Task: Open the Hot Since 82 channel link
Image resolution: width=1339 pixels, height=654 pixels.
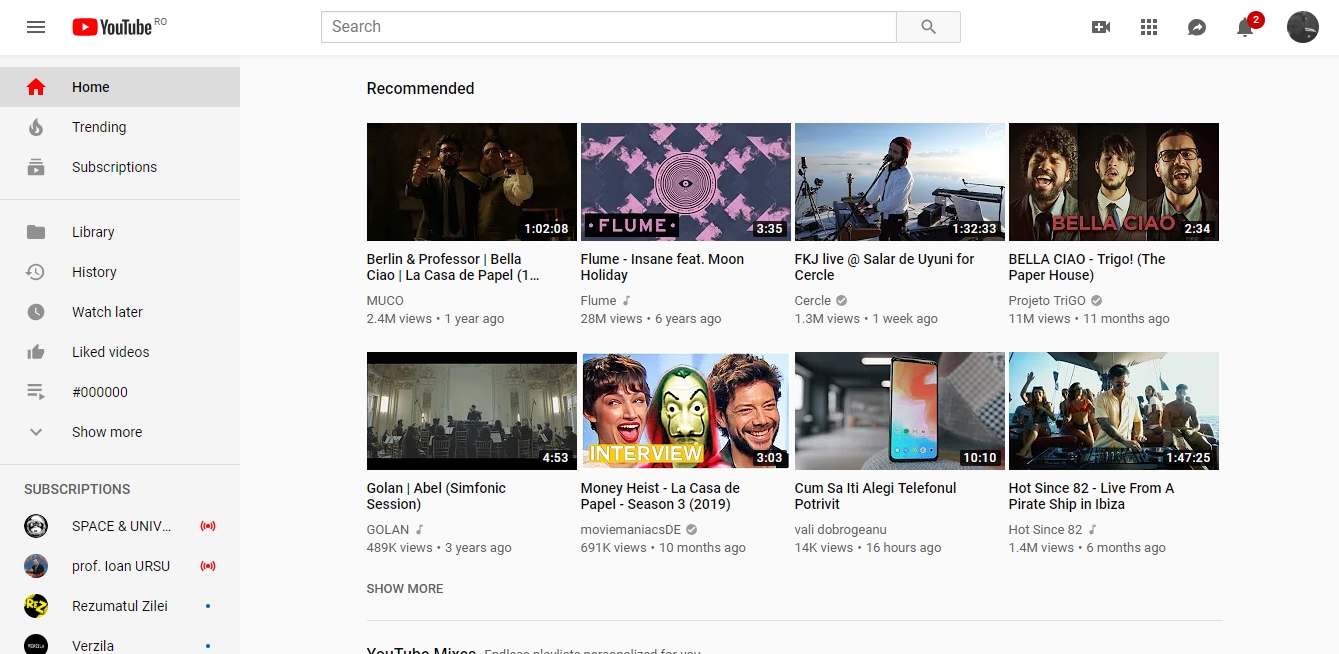Action: pos(1045,529)
